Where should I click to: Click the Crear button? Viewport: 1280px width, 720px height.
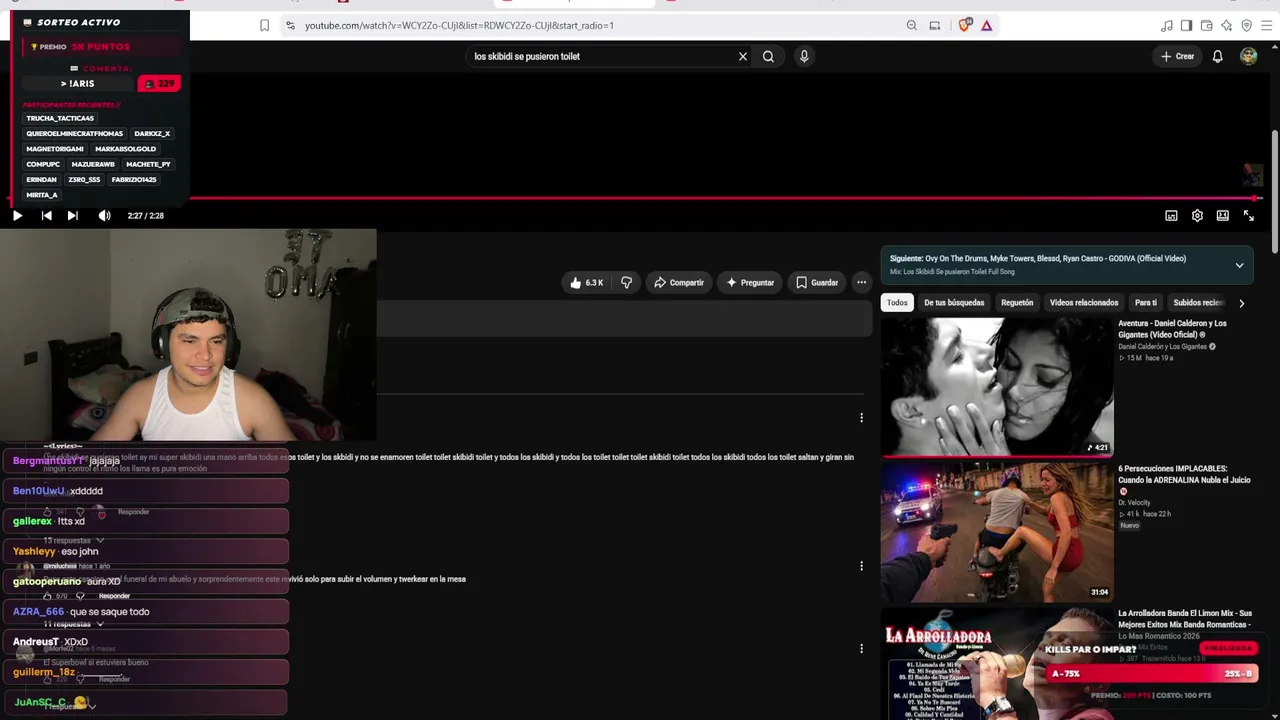coord(1178,56)
